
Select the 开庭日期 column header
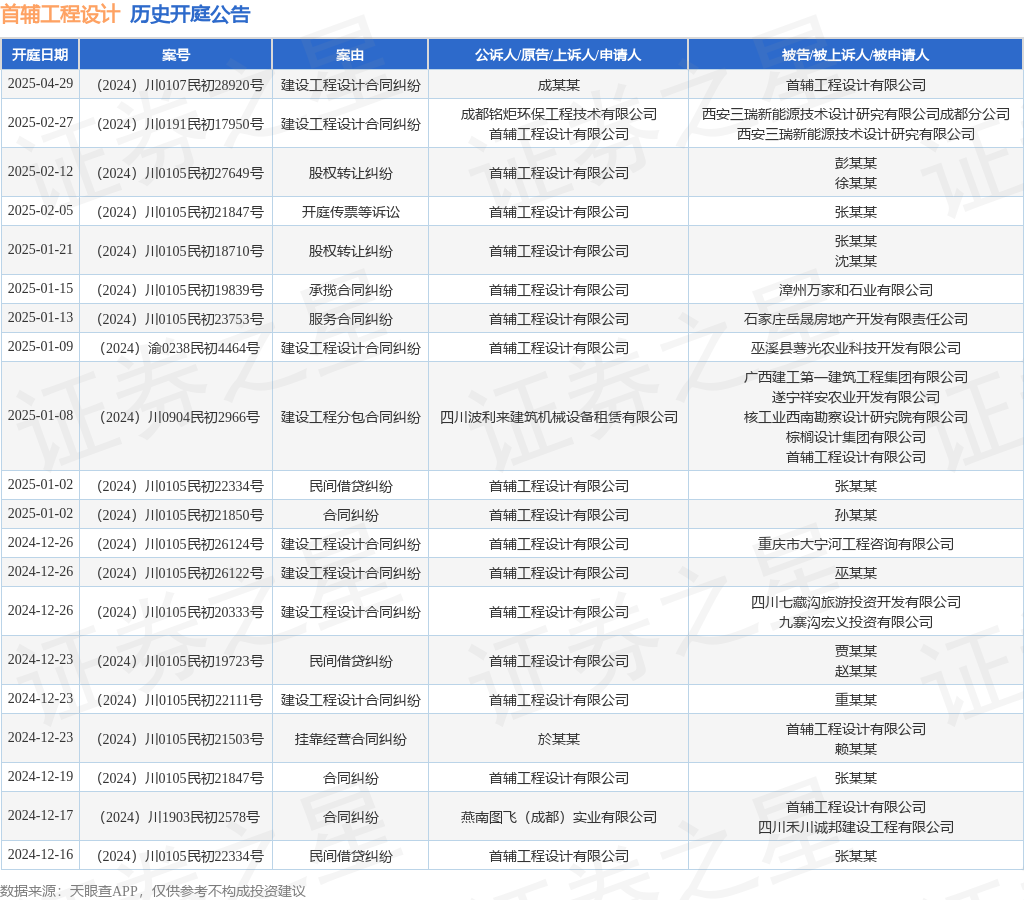[x=40, y=55]
